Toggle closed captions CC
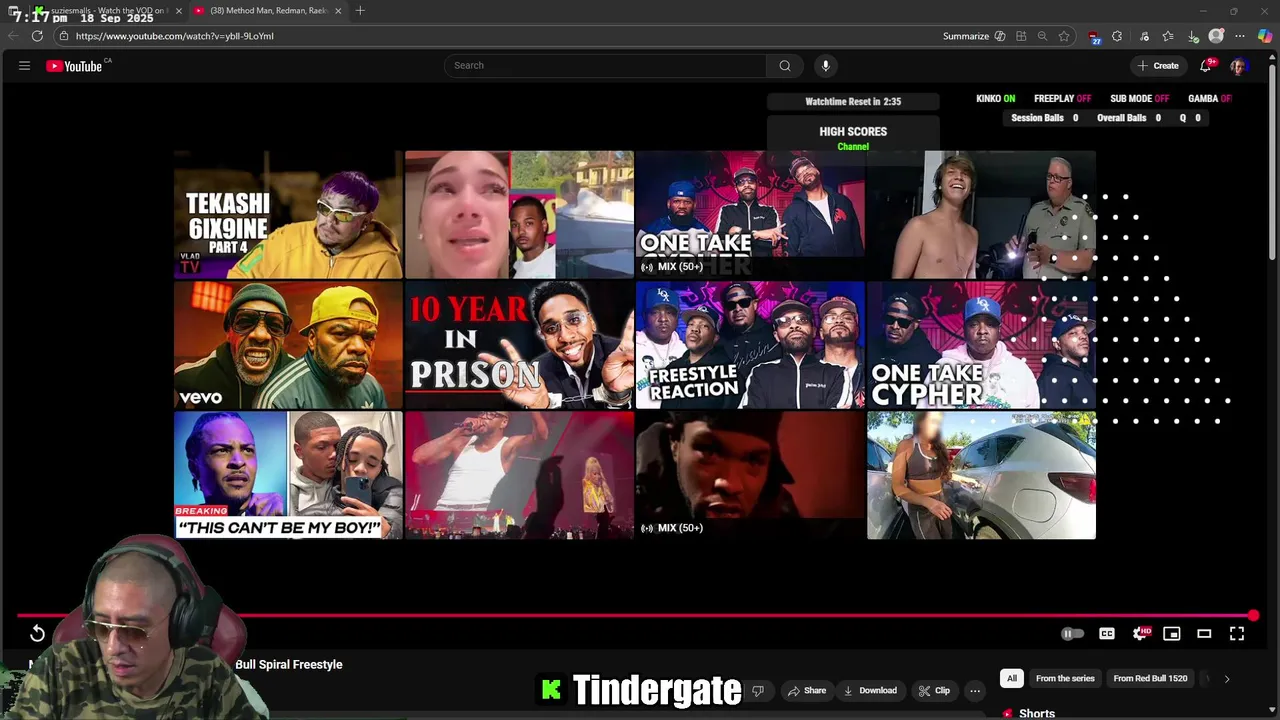 point(1107,633)
